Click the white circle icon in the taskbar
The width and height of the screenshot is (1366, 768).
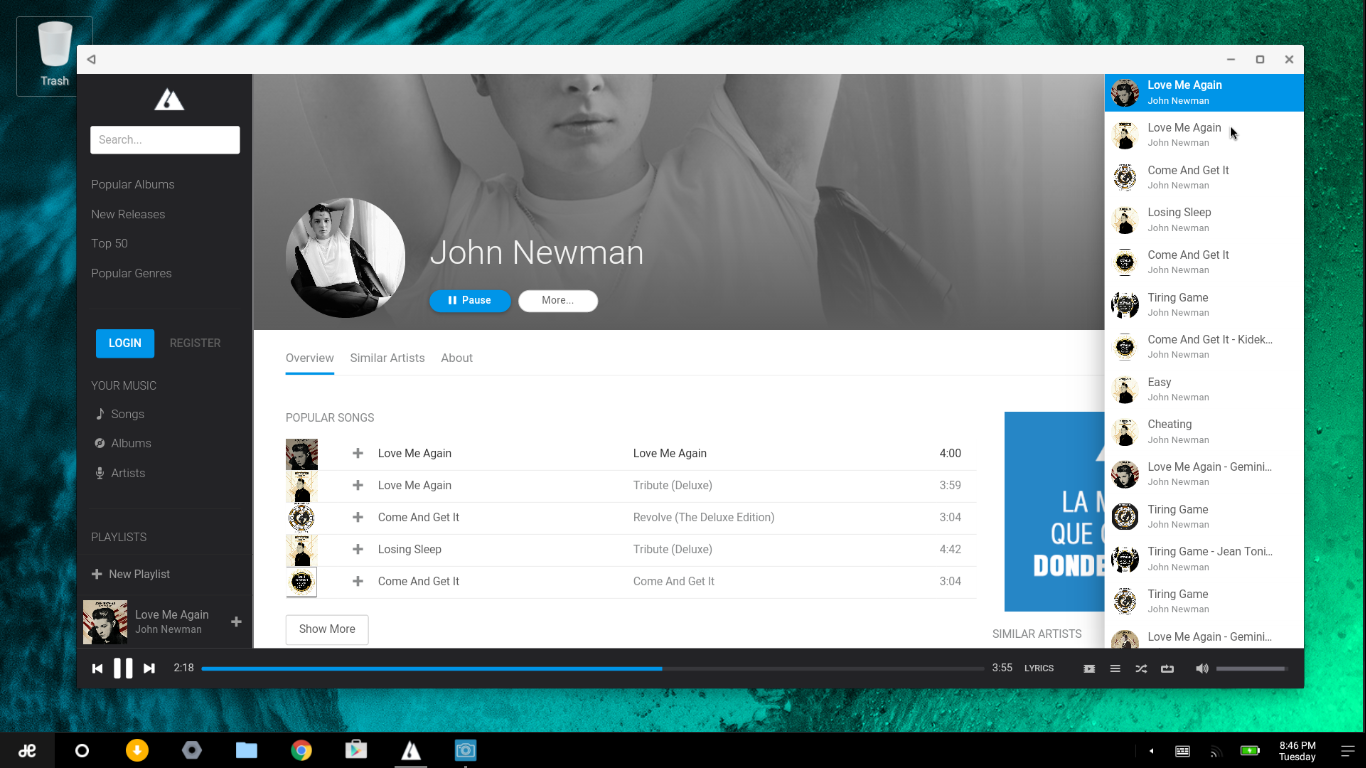click(x=82, y=750)
